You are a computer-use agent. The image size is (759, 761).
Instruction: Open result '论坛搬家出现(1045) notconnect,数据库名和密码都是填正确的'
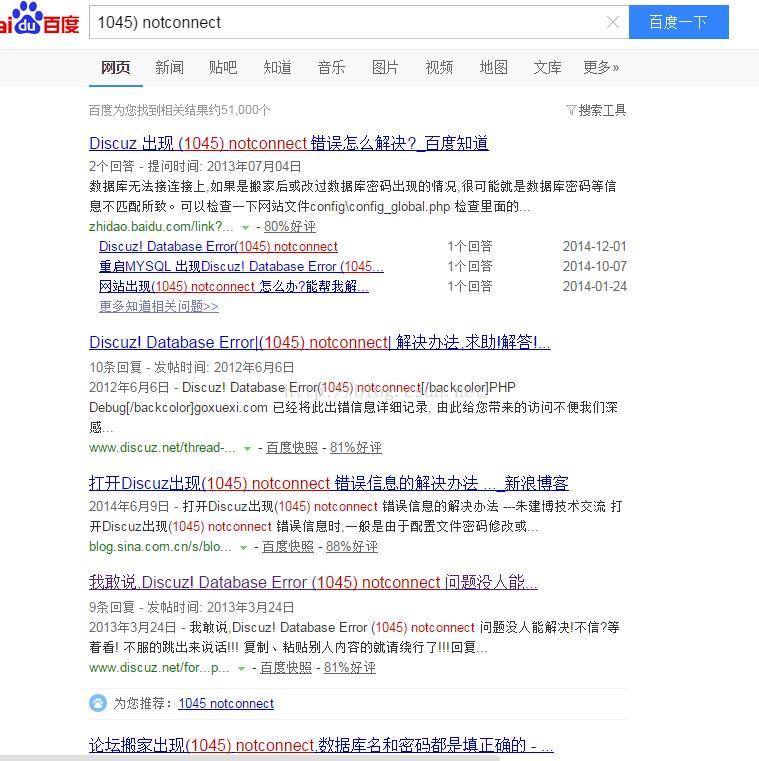(x=321, y=744)
